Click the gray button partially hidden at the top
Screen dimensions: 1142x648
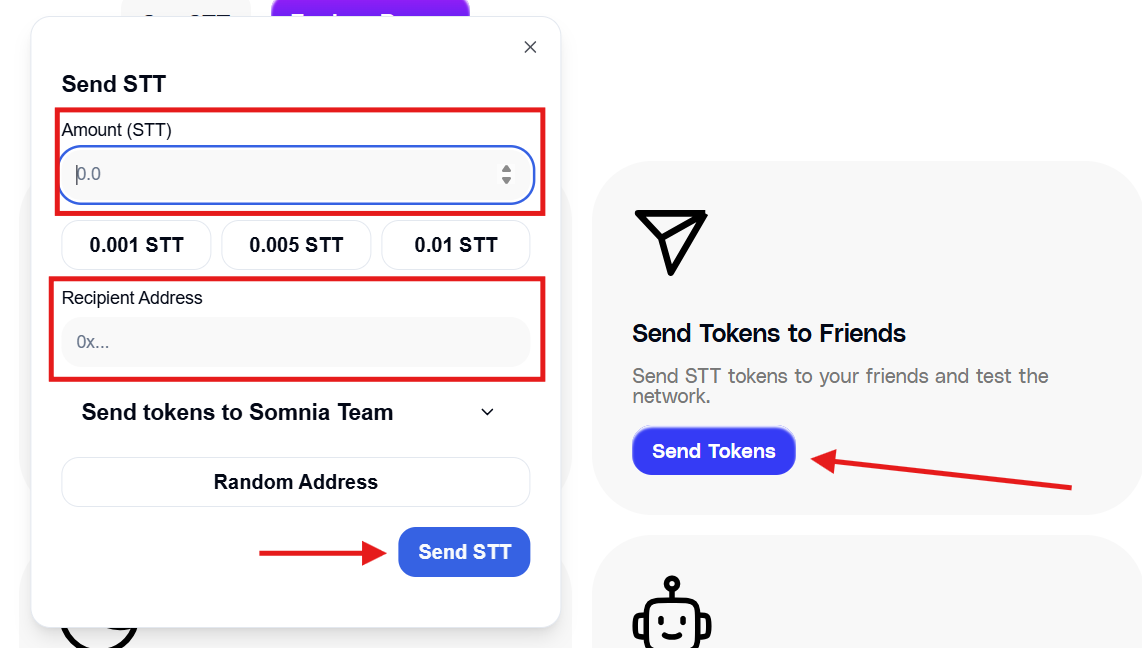(x=186, y=9)
